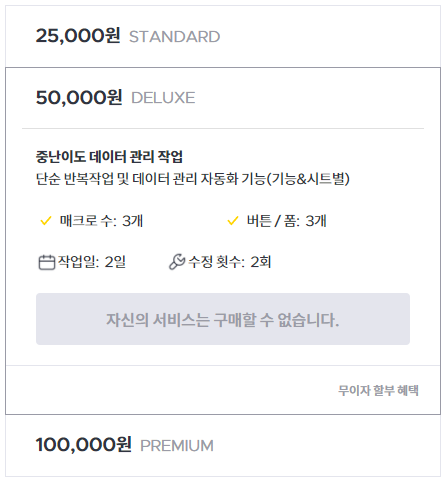The image size is (446, 484).
Task: Open the 무이자 할부 혜택 link
Action: (378, 390)
